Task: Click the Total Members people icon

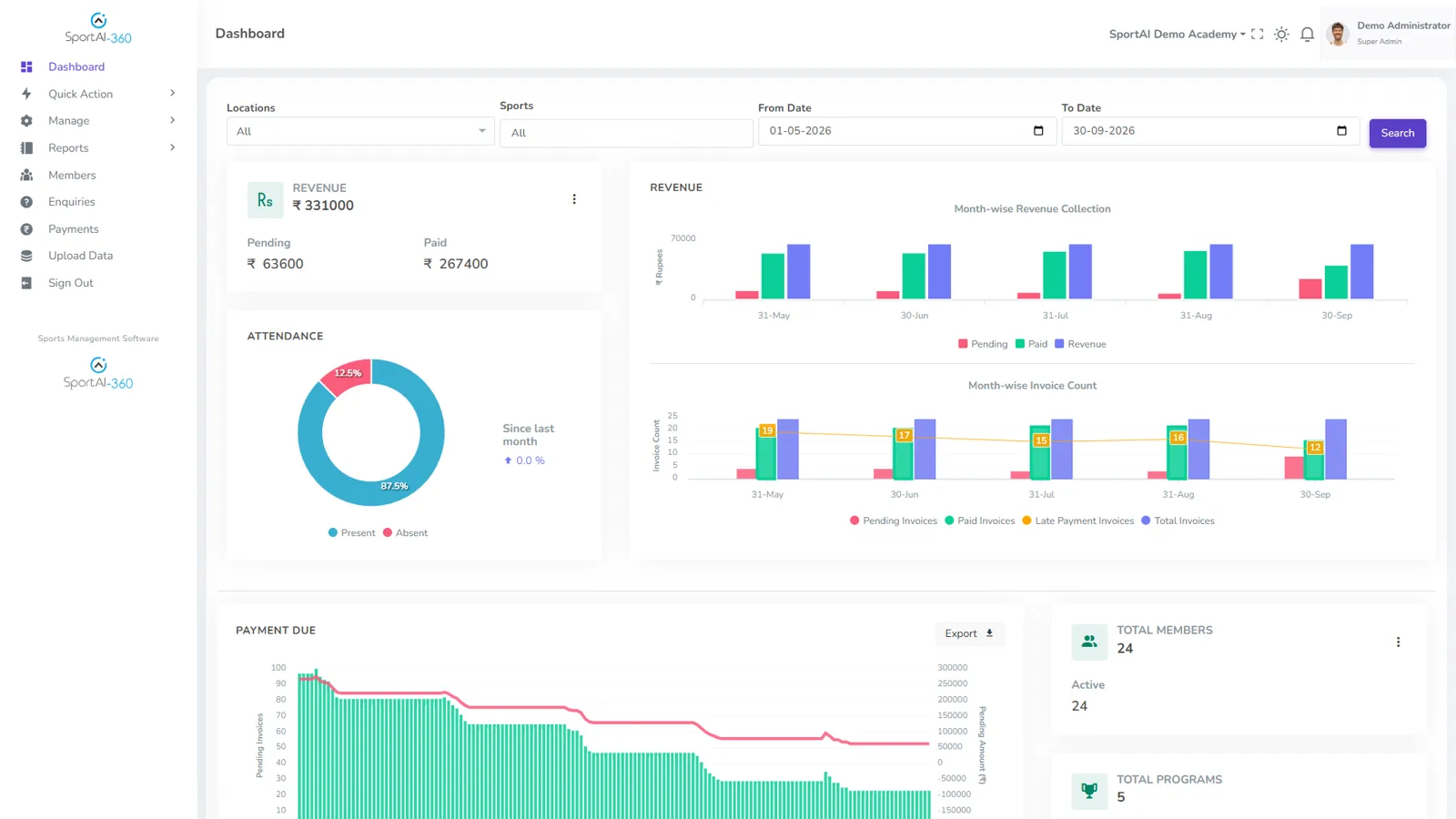Action: (x=1089, y=642)
